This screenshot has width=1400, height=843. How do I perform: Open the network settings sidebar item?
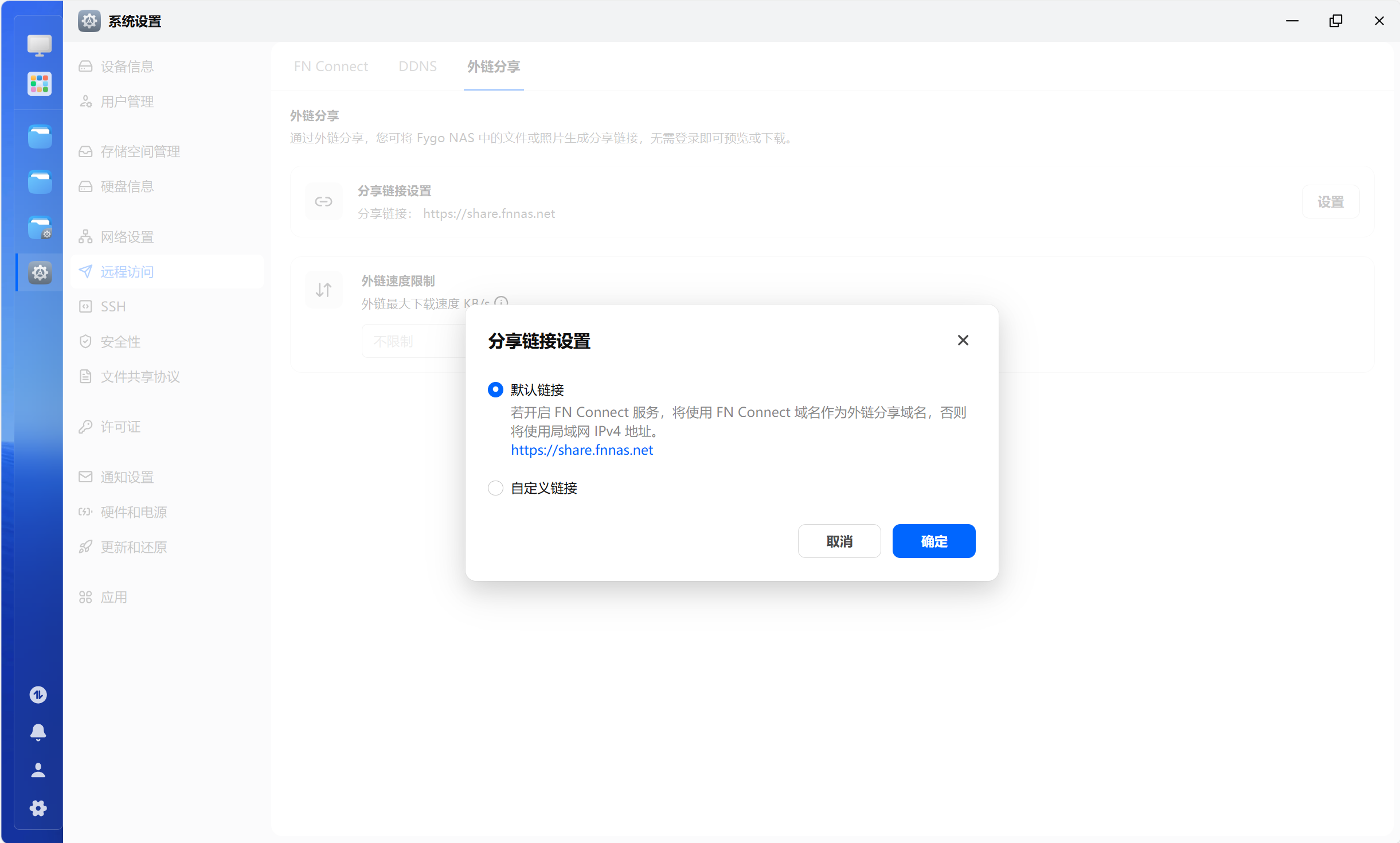click(x=127, y=237)
